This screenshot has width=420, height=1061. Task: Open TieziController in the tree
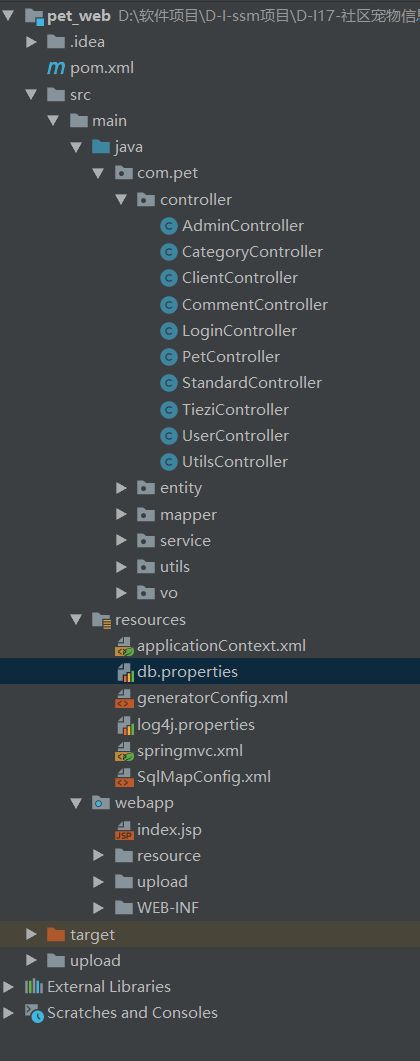pos(235,409)
